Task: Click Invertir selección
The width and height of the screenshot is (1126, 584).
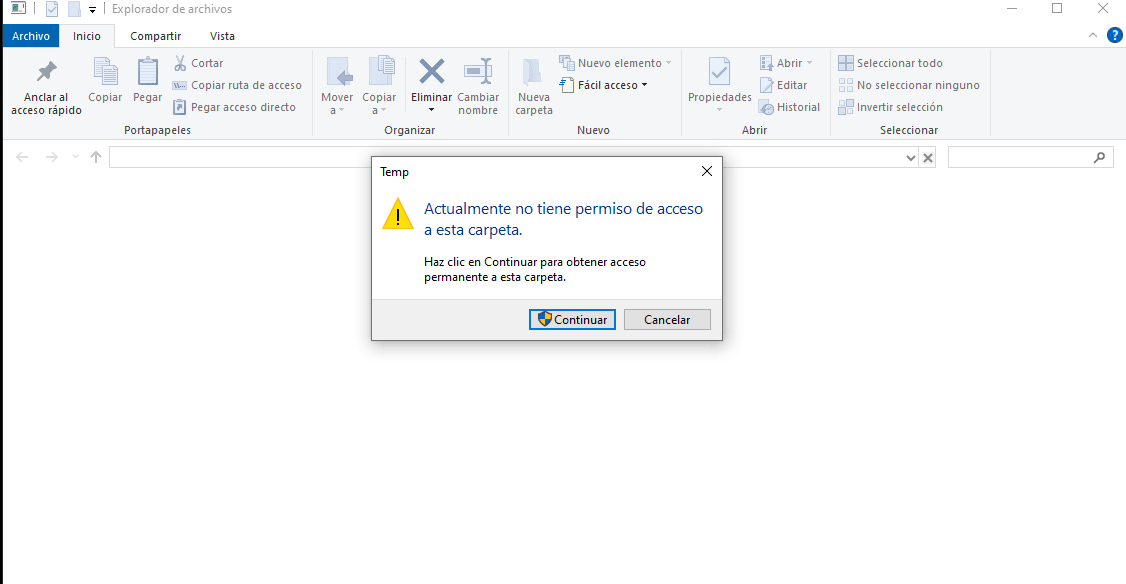Action: point(890,107)
